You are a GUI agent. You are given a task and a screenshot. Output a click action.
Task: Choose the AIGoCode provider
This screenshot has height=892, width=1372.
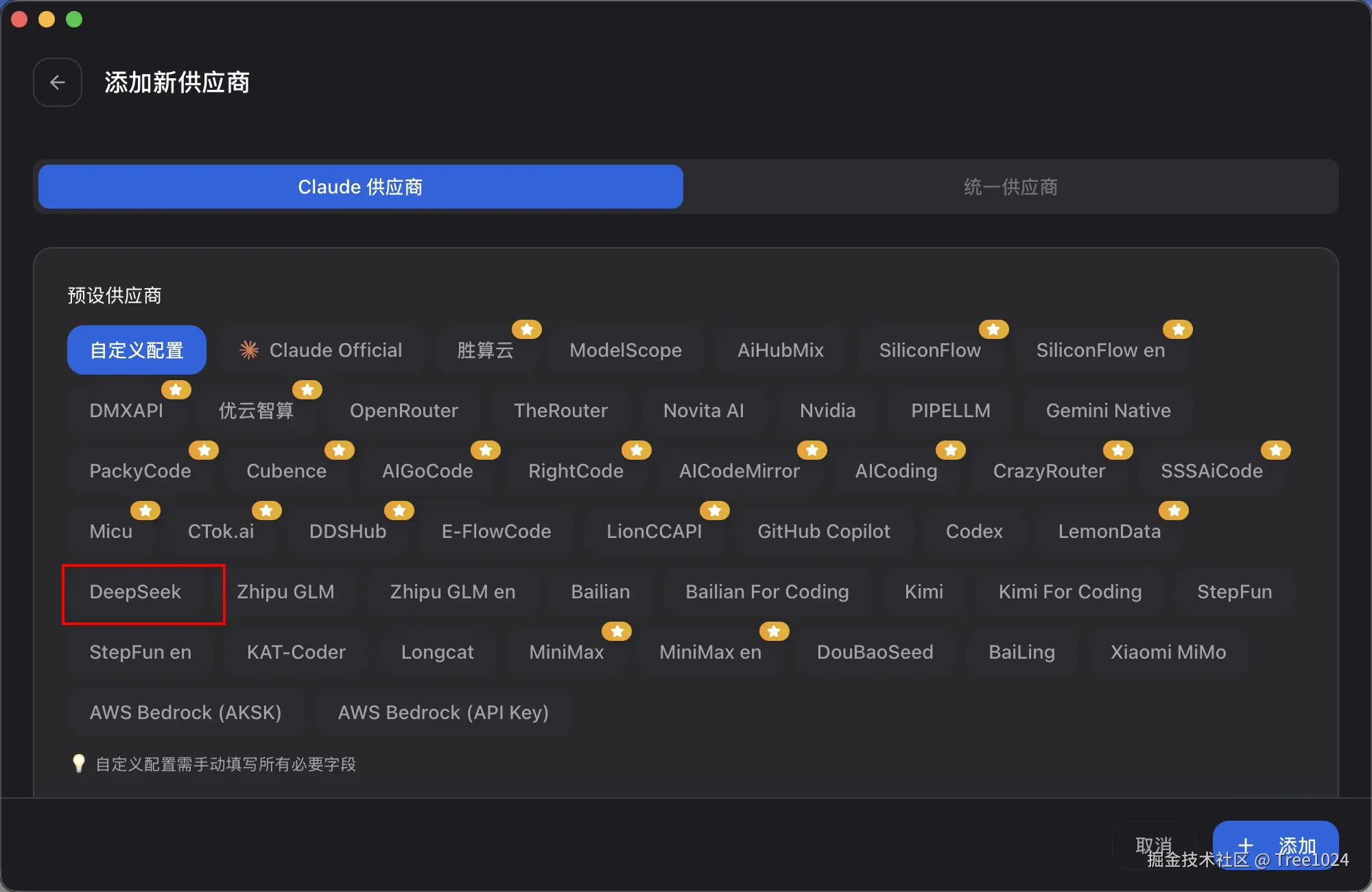coord(427,471)
